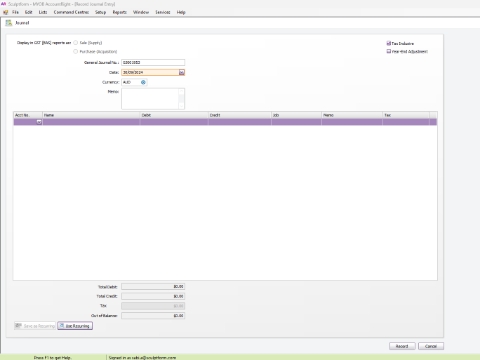Click the Debit cell in highlighted row
The height and width of the screenshot is (360, 480).
pos(174,122)
